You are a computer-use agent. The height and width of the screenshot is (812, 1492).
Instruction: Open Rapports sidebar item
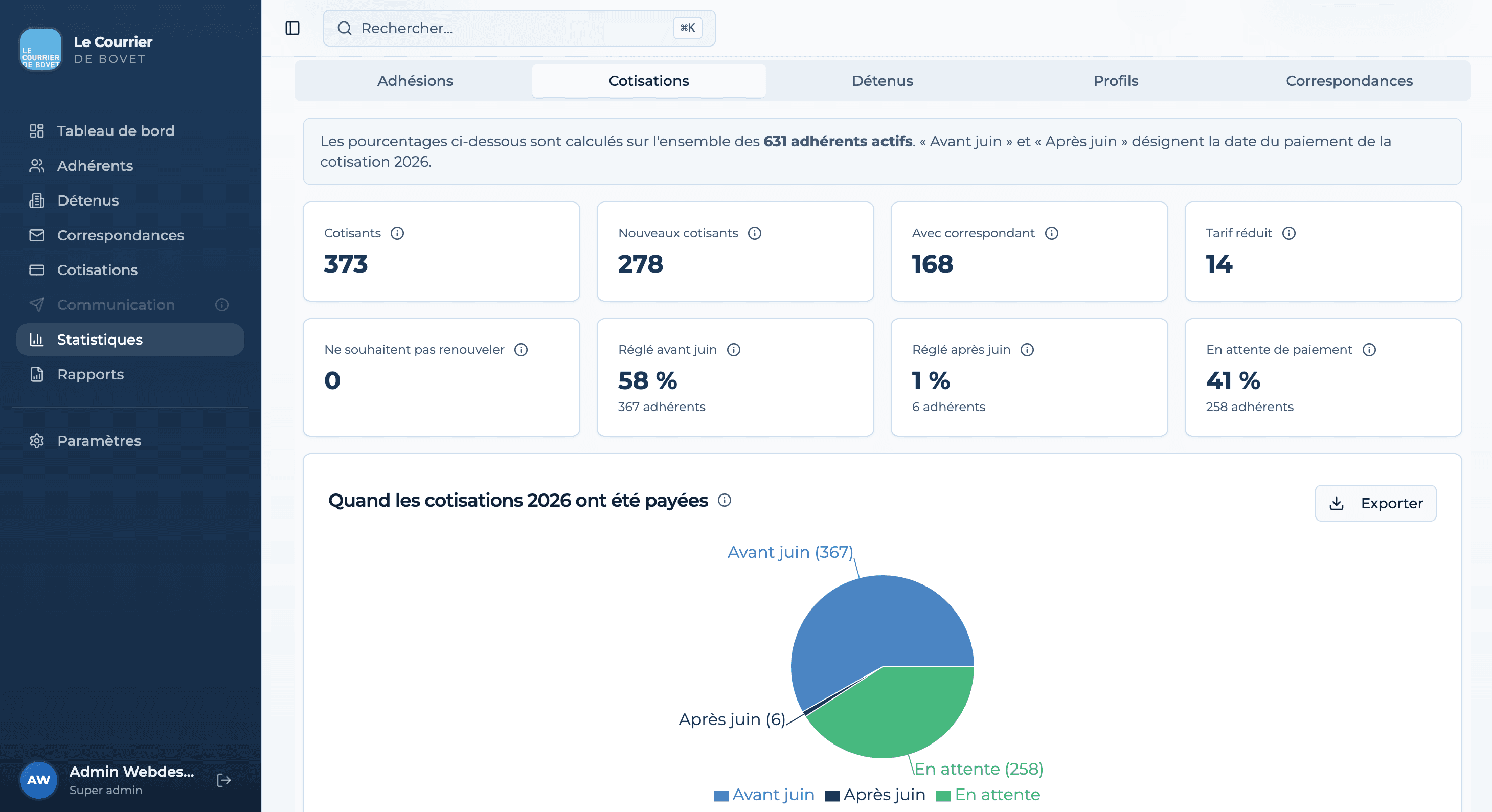pos(130,374)
